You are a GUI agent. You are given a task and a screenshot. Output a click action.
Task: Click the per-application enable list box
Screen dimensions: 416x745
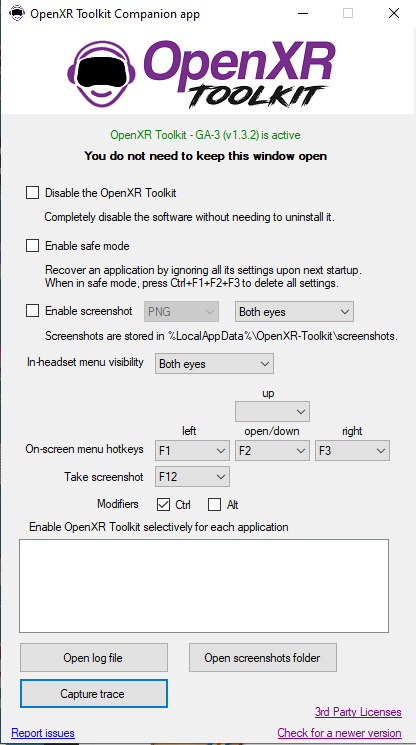click(204, 586)
